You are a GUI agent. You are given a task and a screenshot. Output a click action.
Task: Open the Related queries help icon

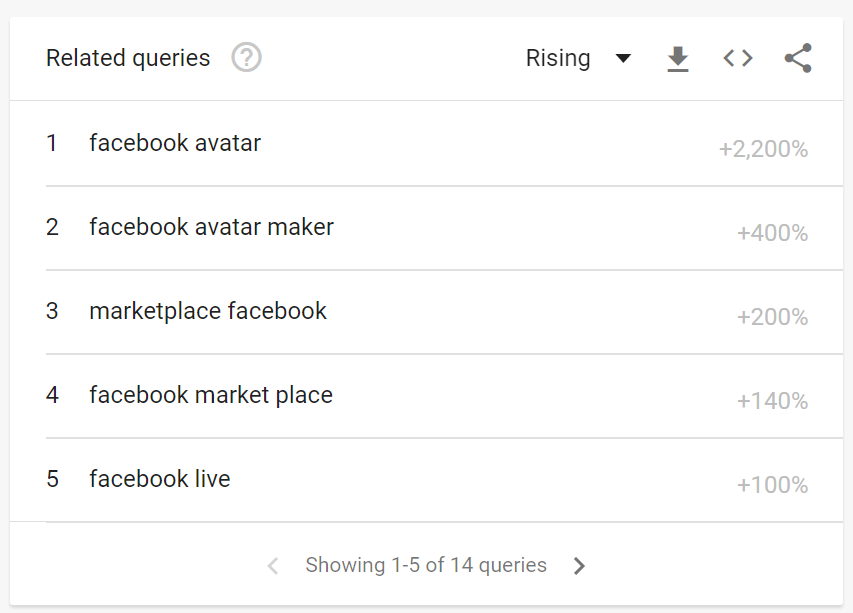coord(246,58)
